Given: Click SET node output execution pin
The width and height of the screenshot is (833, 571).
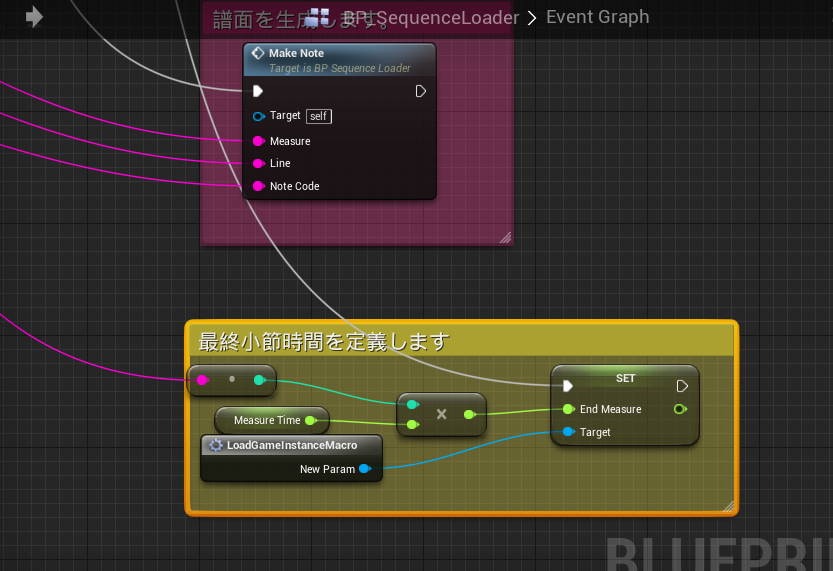Looking at the screenshot, I should (682, 386).
